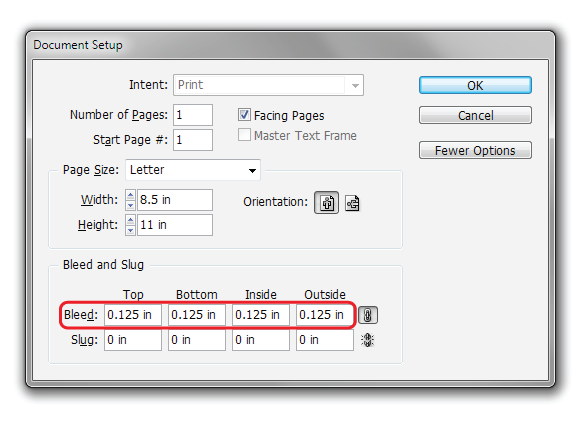
Task: Toggle the slug chain link icon
Action: 368,340
